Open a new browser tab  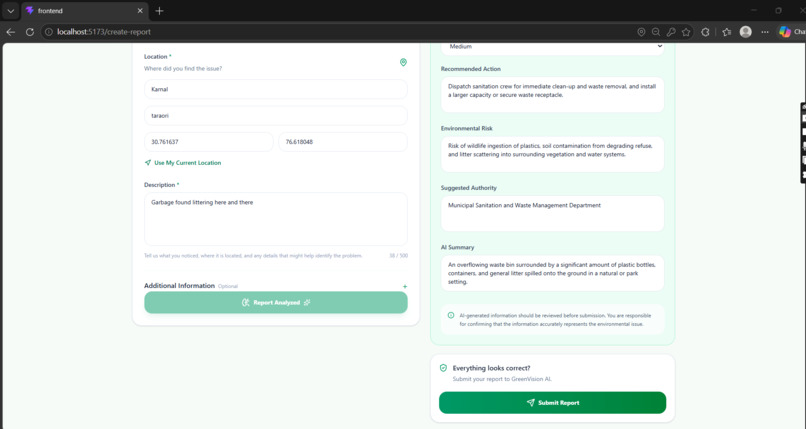159,11
